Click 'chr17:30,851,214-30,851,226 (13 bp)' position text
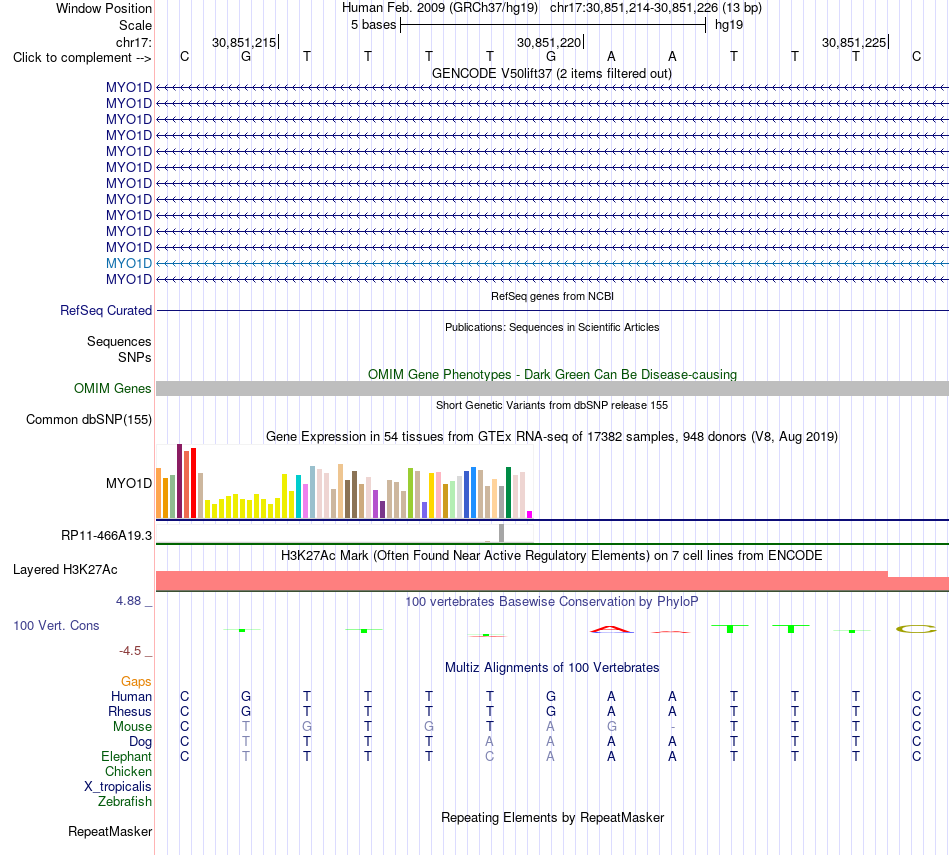This screenshot has width=950, height=855. 656,8
